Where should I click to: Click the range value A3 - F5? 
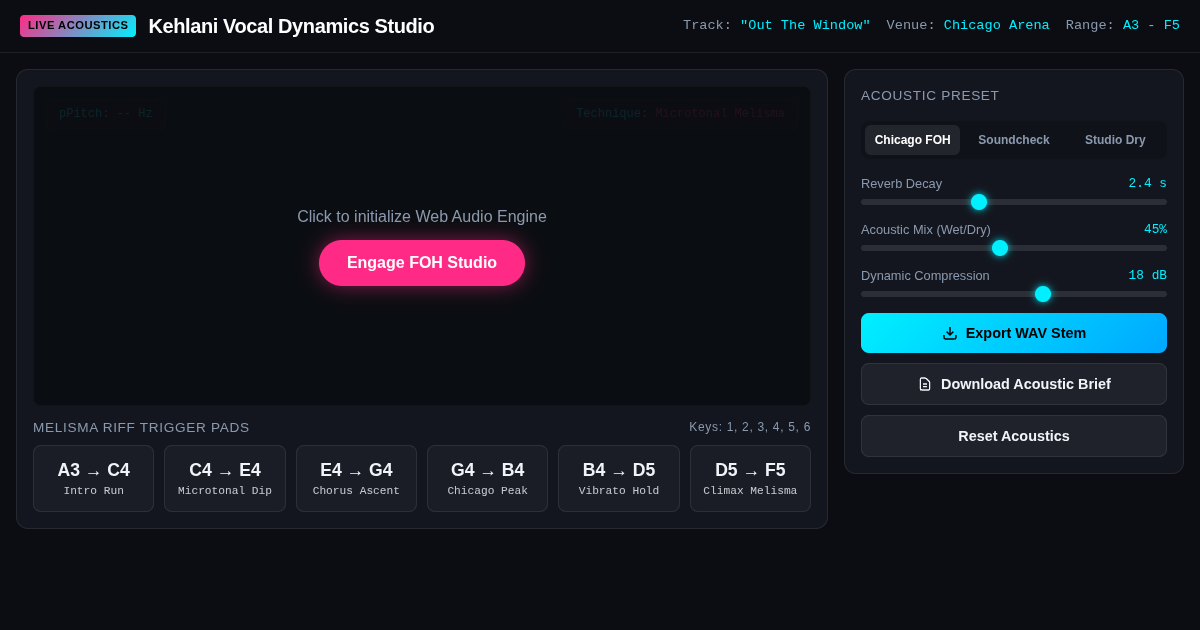tap(1151, 26)
